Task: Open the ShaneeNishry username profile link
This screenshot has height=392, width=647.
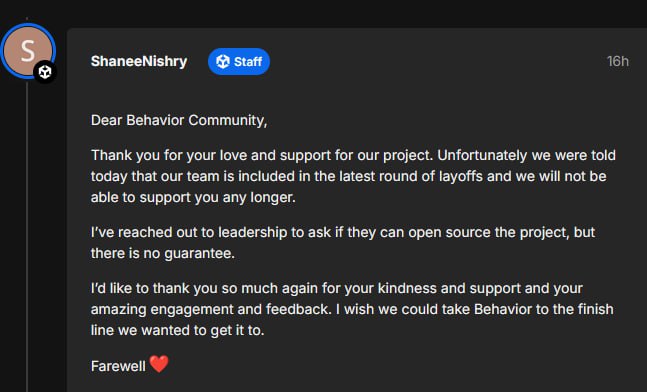Action: (139, 61)
